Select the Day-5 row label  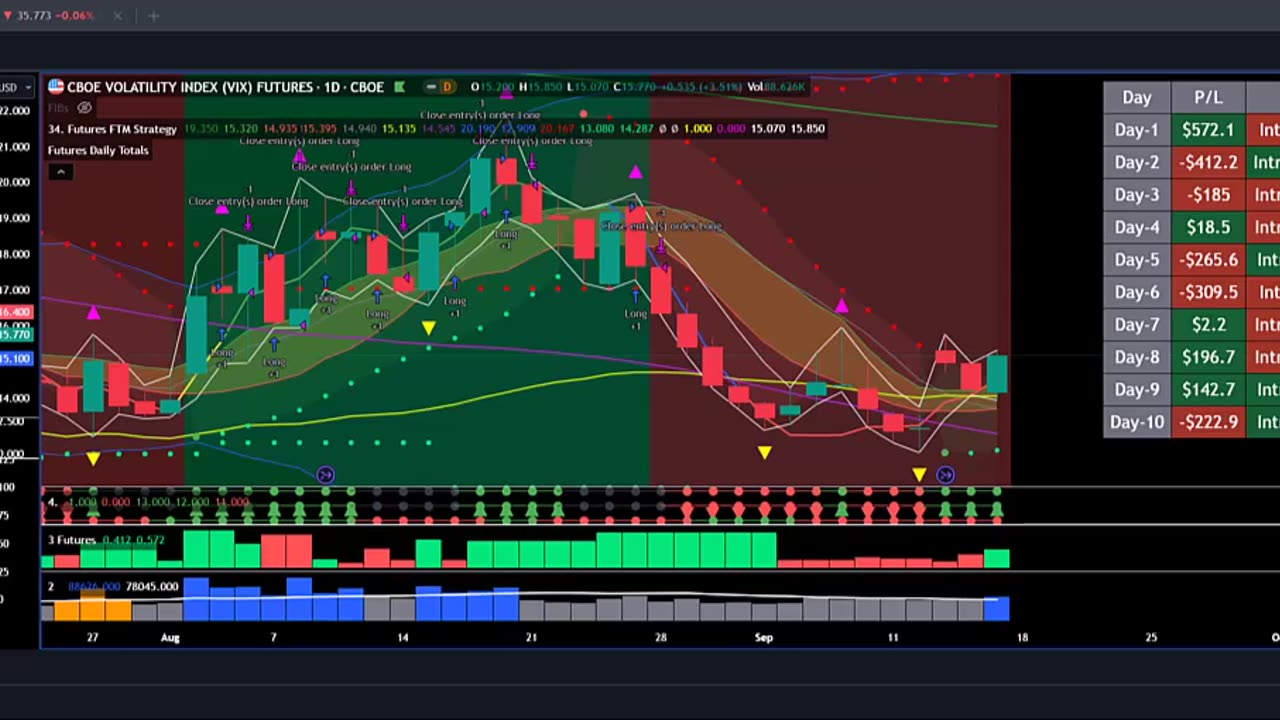pos(1136,260)
